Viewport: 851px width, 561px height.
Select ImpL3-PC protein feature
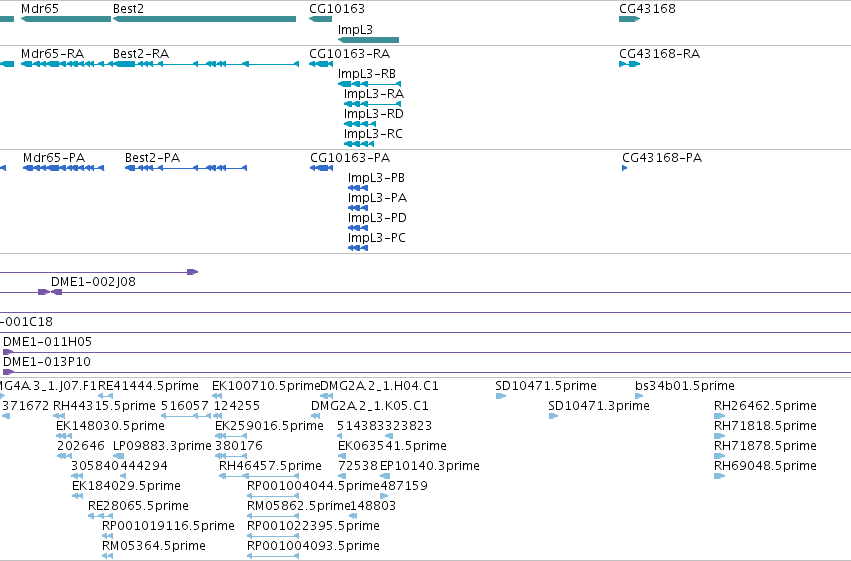[x=358, y=248]
